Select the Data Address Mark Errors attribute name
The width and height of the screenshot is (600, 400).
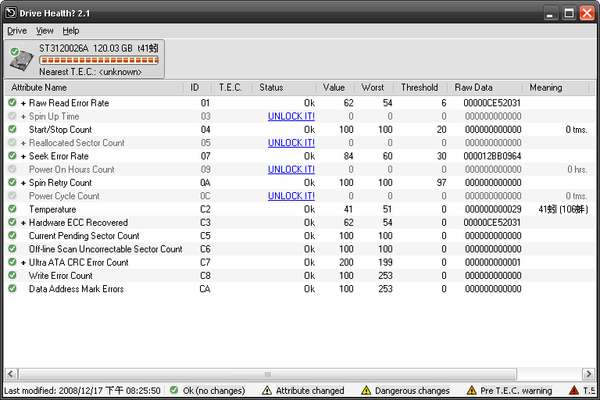coord(76,289)
